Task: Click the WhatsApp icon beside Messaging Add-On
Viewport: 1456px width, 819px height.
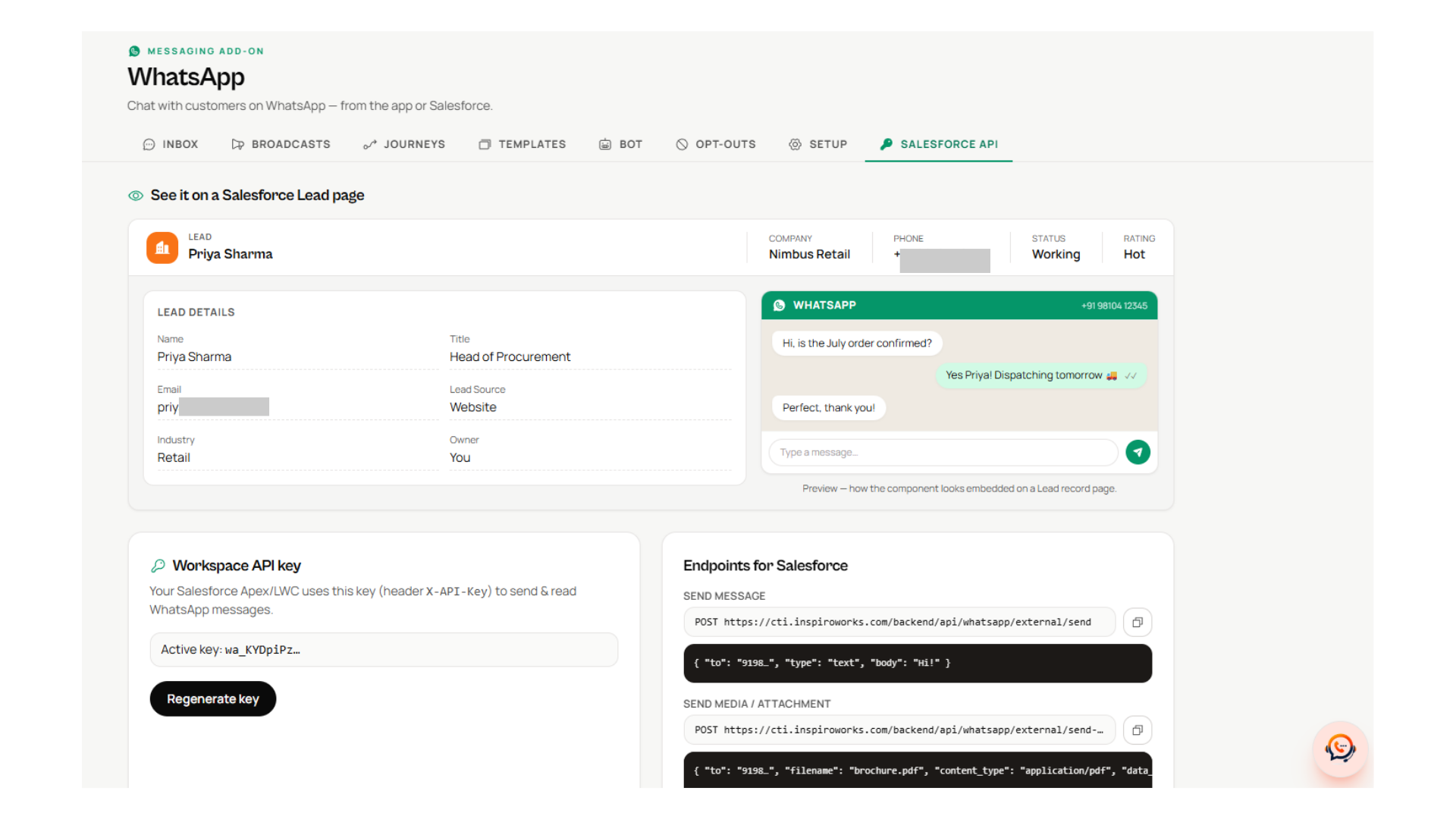Action: 134,51
